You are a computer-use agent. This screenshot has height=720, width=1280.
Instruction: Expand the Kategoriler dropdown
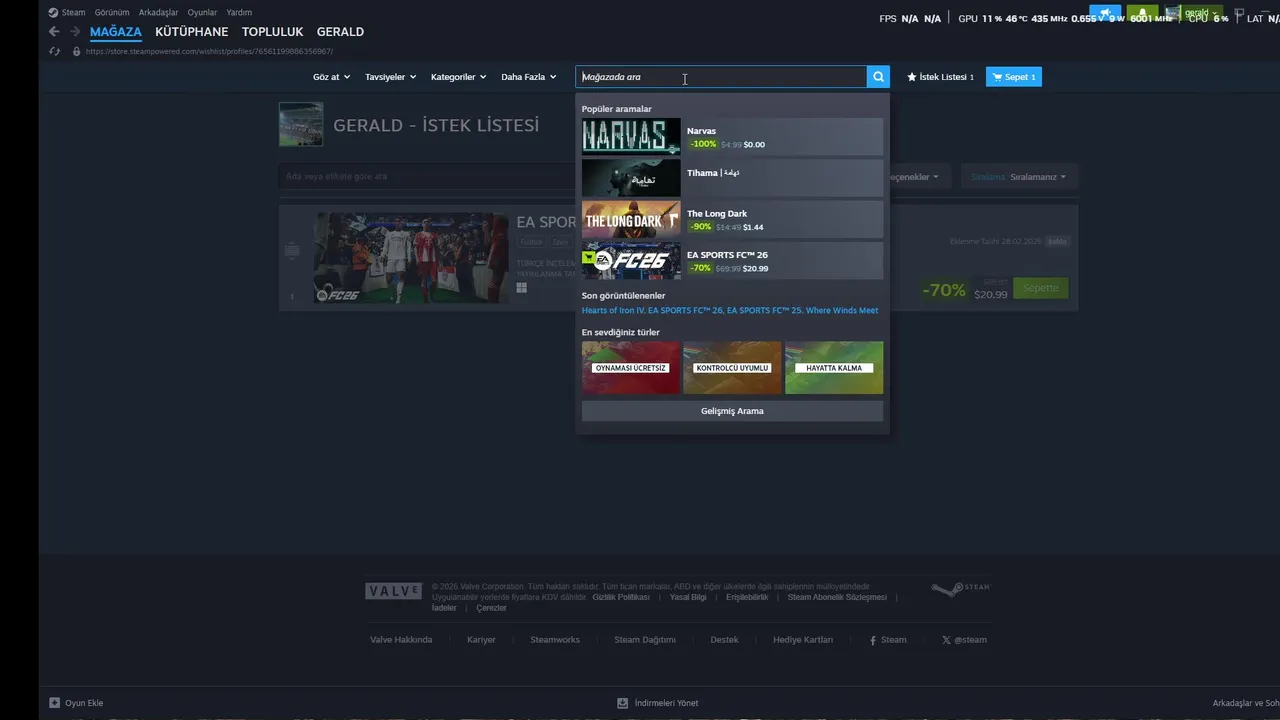[x=458, y=77]
